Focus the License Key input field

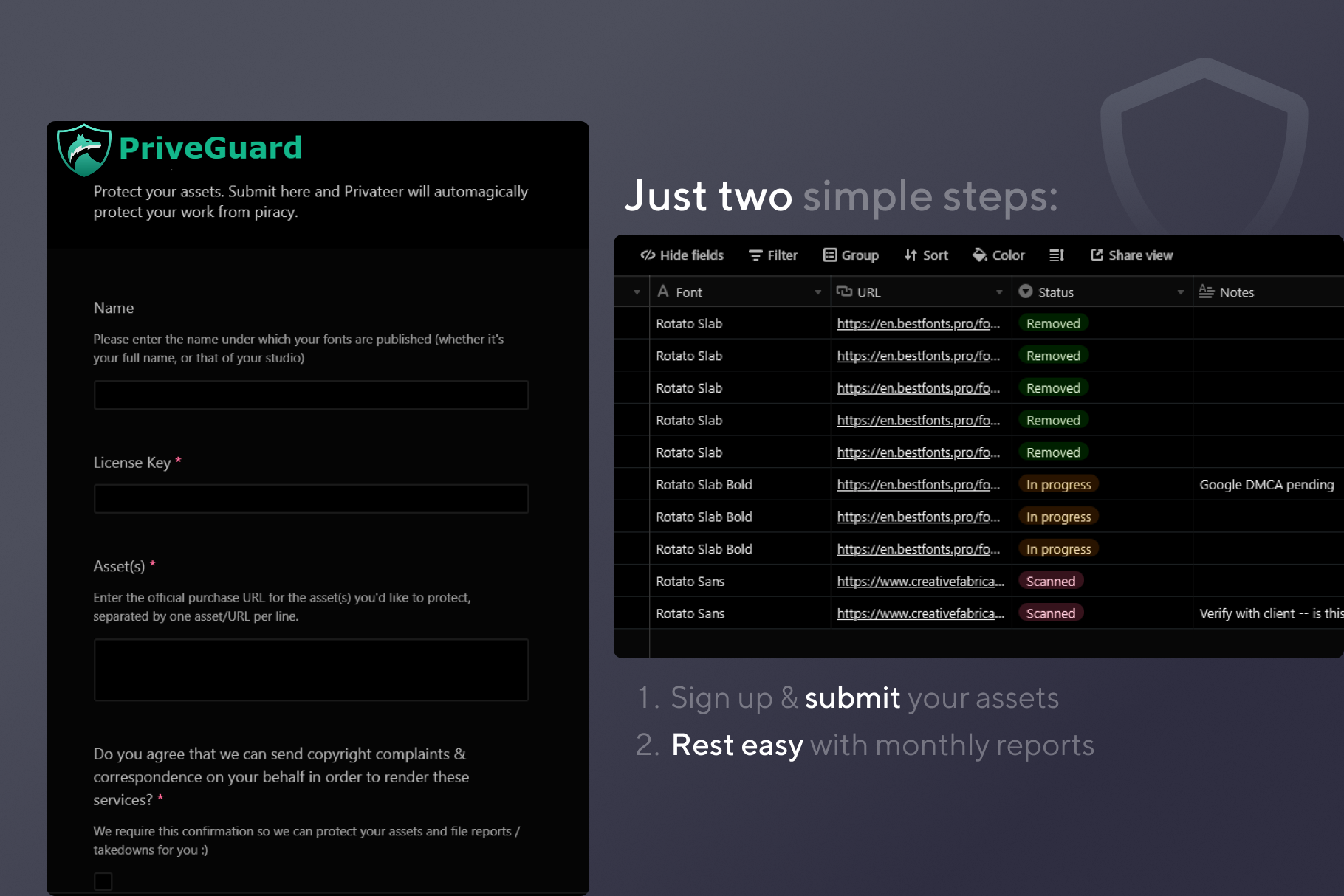[311, 499]
